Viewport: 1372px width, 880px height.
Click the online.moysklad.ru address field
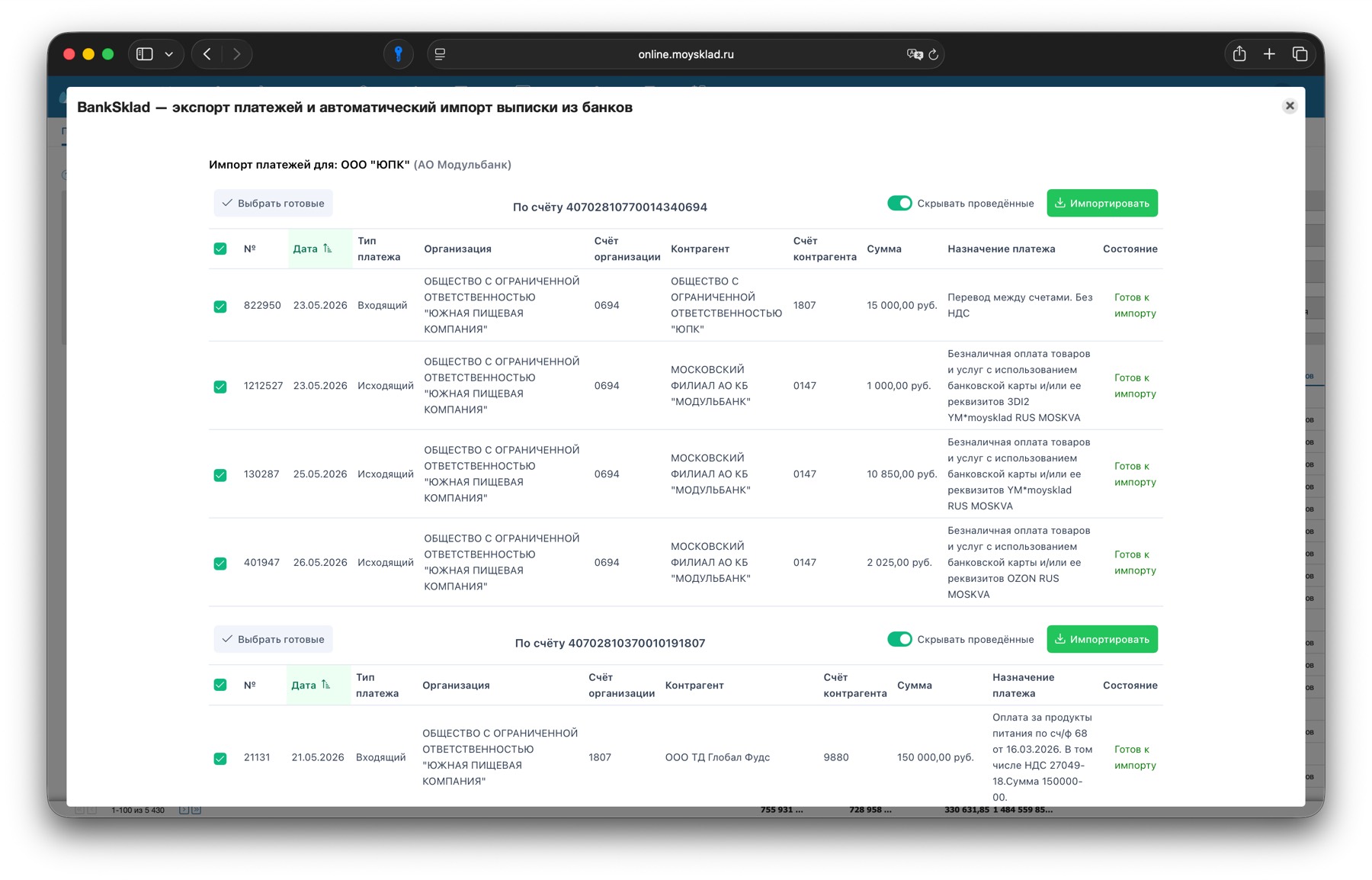click(x=685, y=54)
